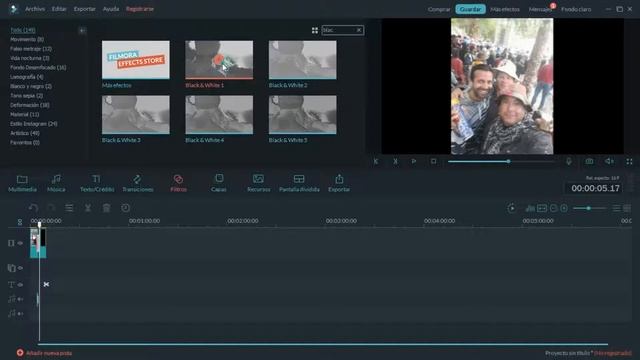Toggle text track visibility eye
This screenshot has height=360, width=640.
tap(20, 284)
